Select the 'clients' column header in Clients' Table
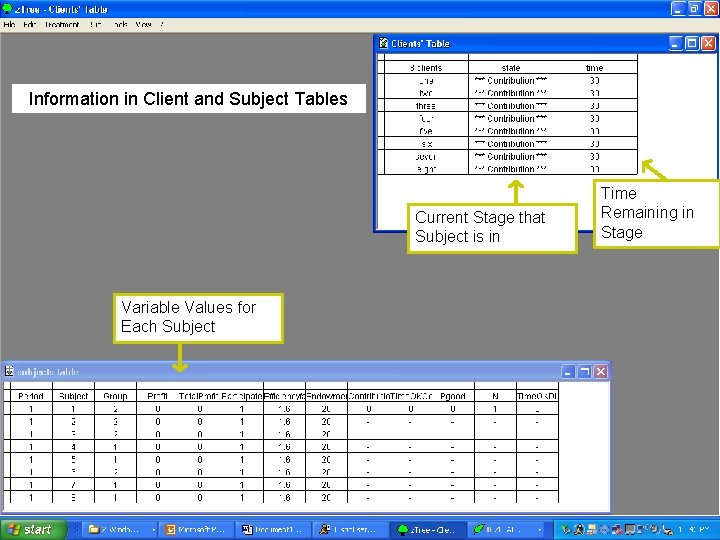The image size is (720, 540). click(426, 68)
